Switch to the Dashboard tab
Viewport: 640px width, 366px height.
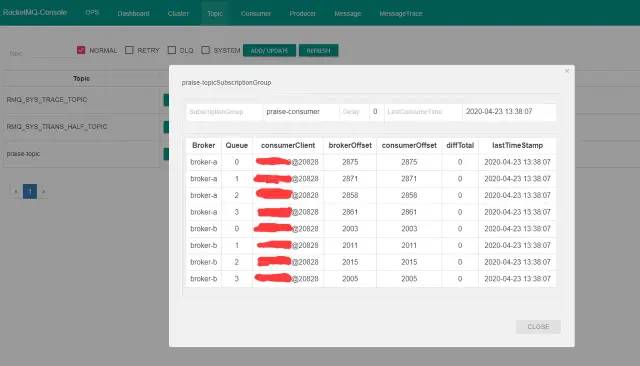133,13
